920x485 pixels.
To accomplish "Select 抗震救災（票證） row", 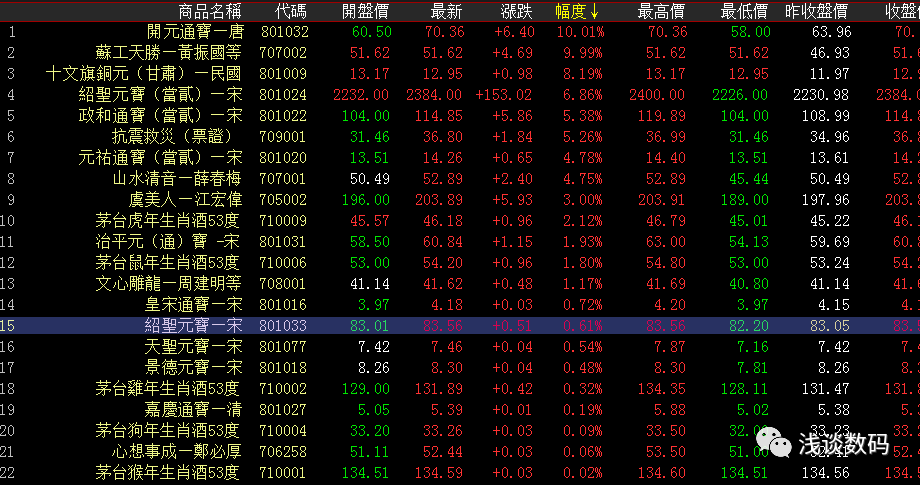I will [460, 137].
